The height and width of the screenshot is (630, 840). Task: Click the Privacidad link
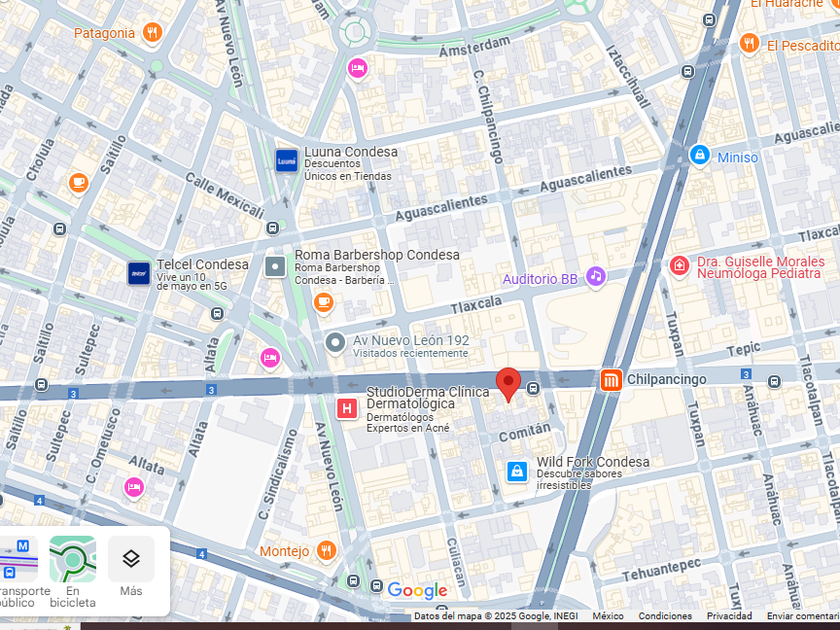tap(729, 616)
